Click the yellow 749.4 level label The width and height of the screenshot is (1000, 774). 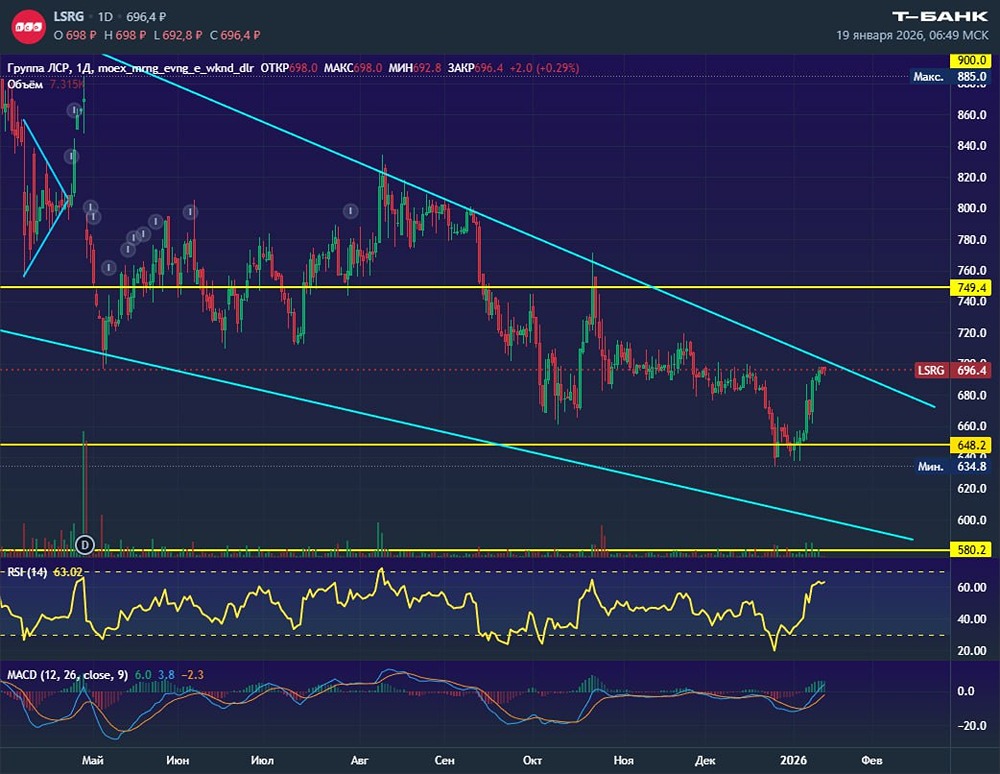coord(971,288)
